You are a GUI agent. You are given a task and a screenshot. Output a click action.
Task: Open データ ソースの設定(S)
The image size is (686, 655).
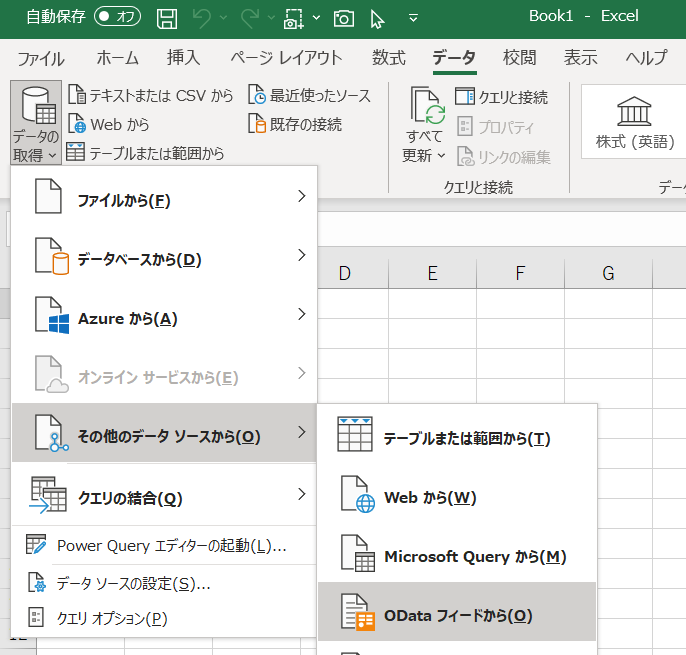pyautogui.click(x=164, y=583)
